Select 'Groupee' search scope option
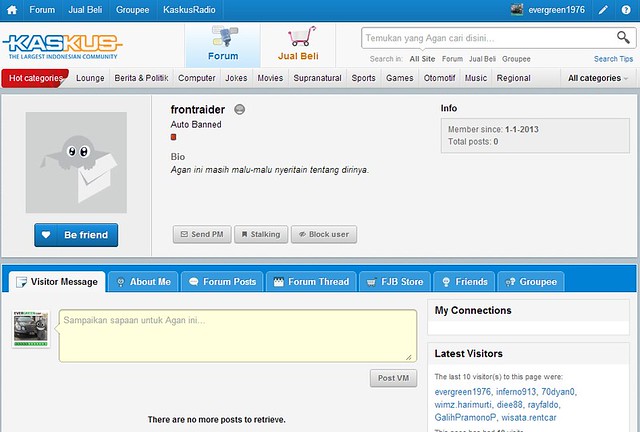 tap(516, 59)
